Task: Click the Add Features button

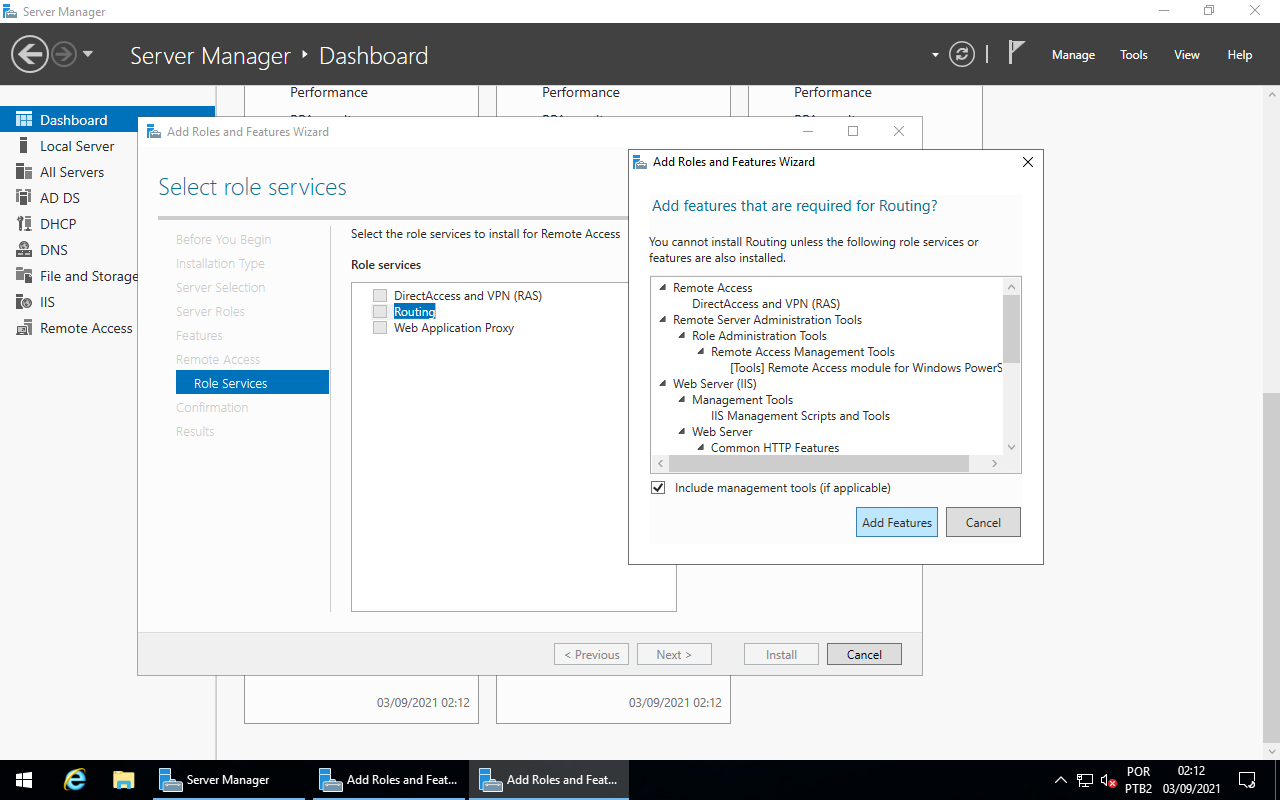Action: (896, 522)
